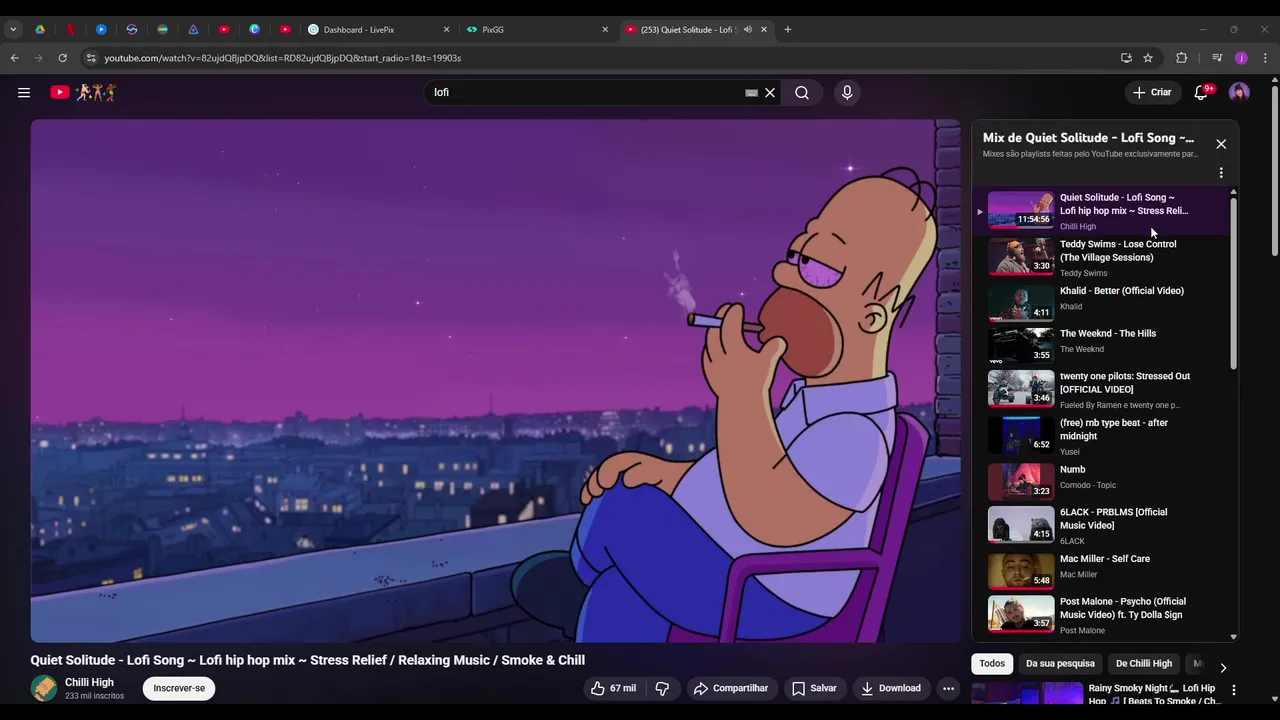Like the video with 67 mil thumbs up
Viewport: 1280px width, 720px height.
tap(613, 688)
